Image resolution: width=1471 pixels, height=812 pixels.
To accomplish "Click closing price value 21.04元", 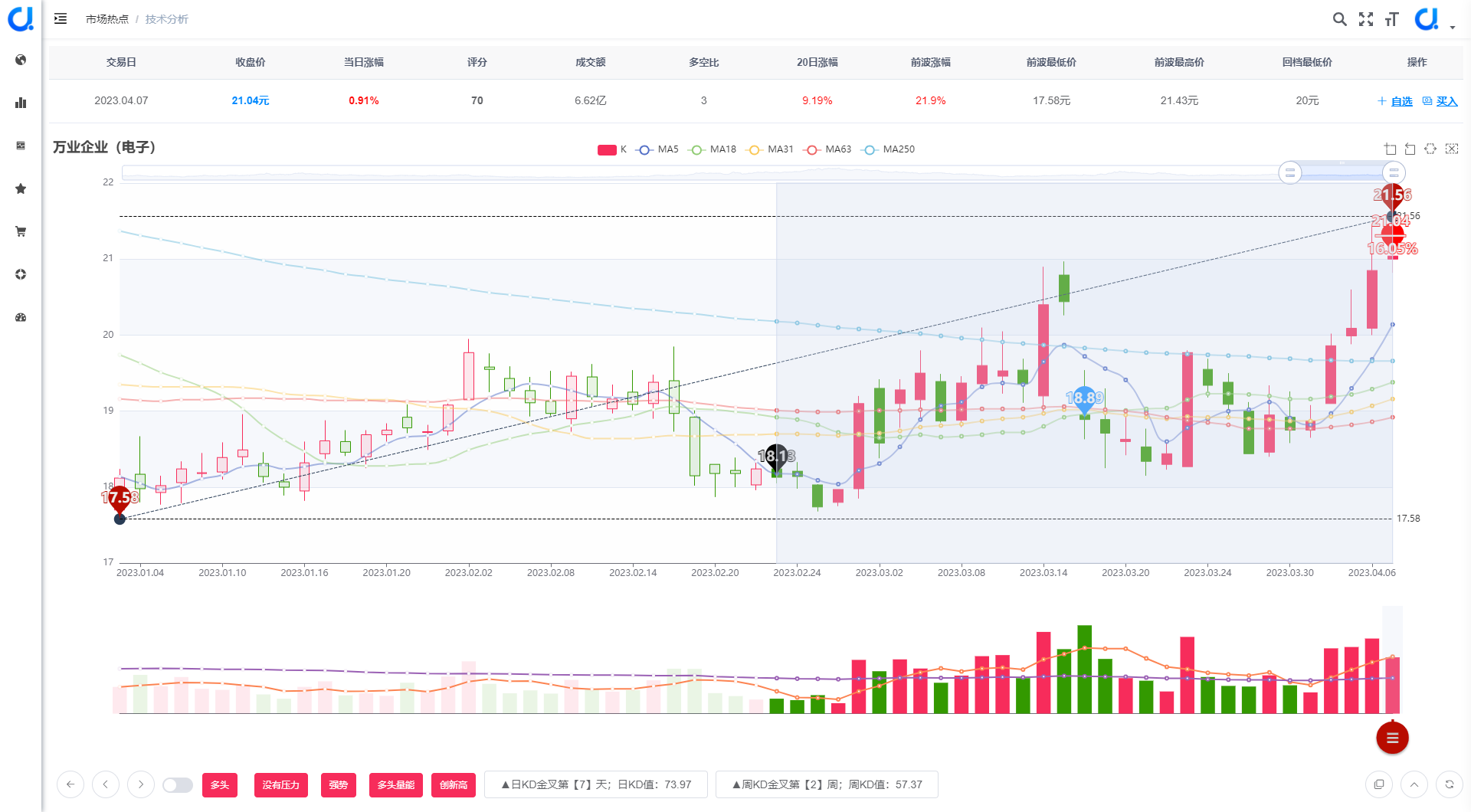I will pyautogui.click(x=251, y=100).
